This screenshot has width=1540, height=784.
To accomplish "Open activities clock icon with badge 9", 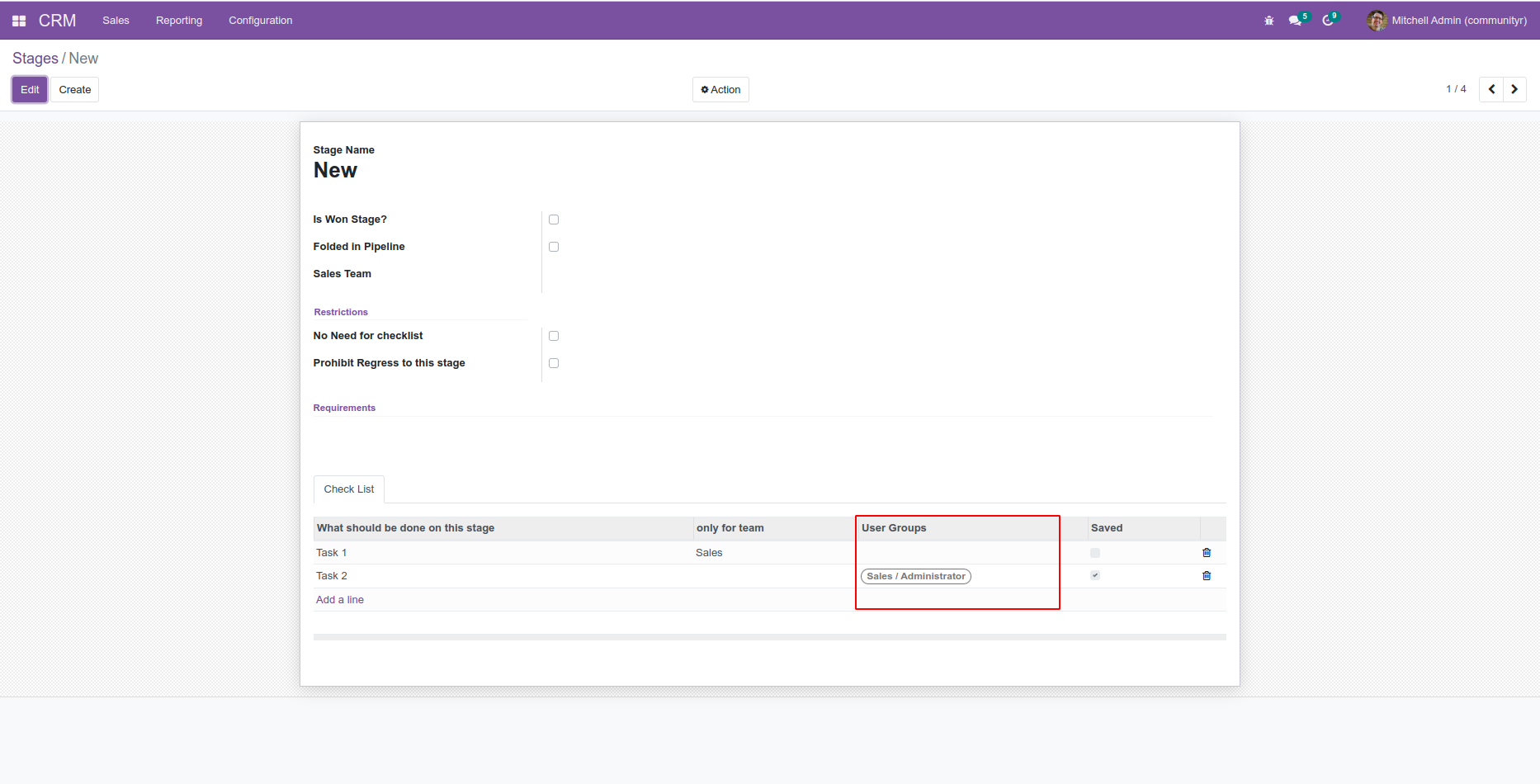I will [1330, 20].
